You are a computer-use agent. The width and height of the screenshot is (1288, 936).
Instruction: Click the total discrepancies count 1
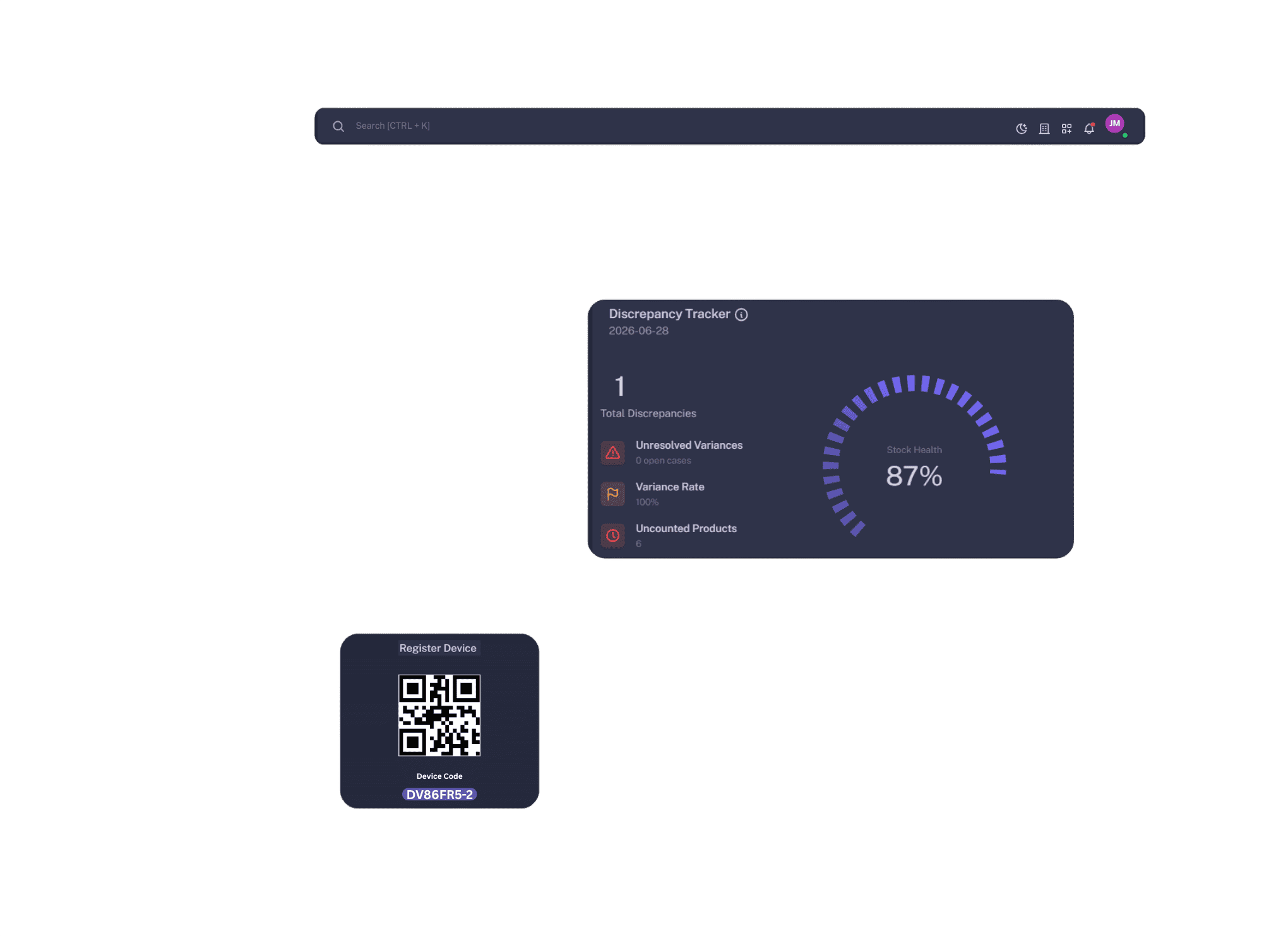point(619,386)
